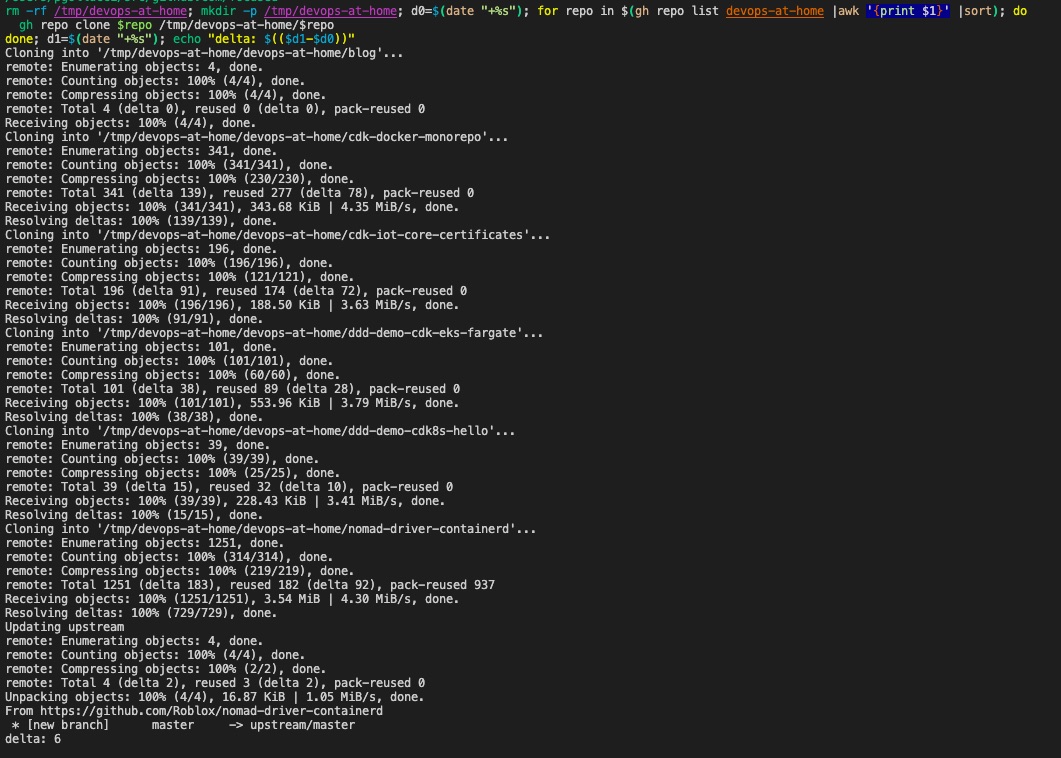Screen dimensions: 1061x758
Task: Click 'Receiving objects' line showing 343.68 KiB
Action: (232, 207)
